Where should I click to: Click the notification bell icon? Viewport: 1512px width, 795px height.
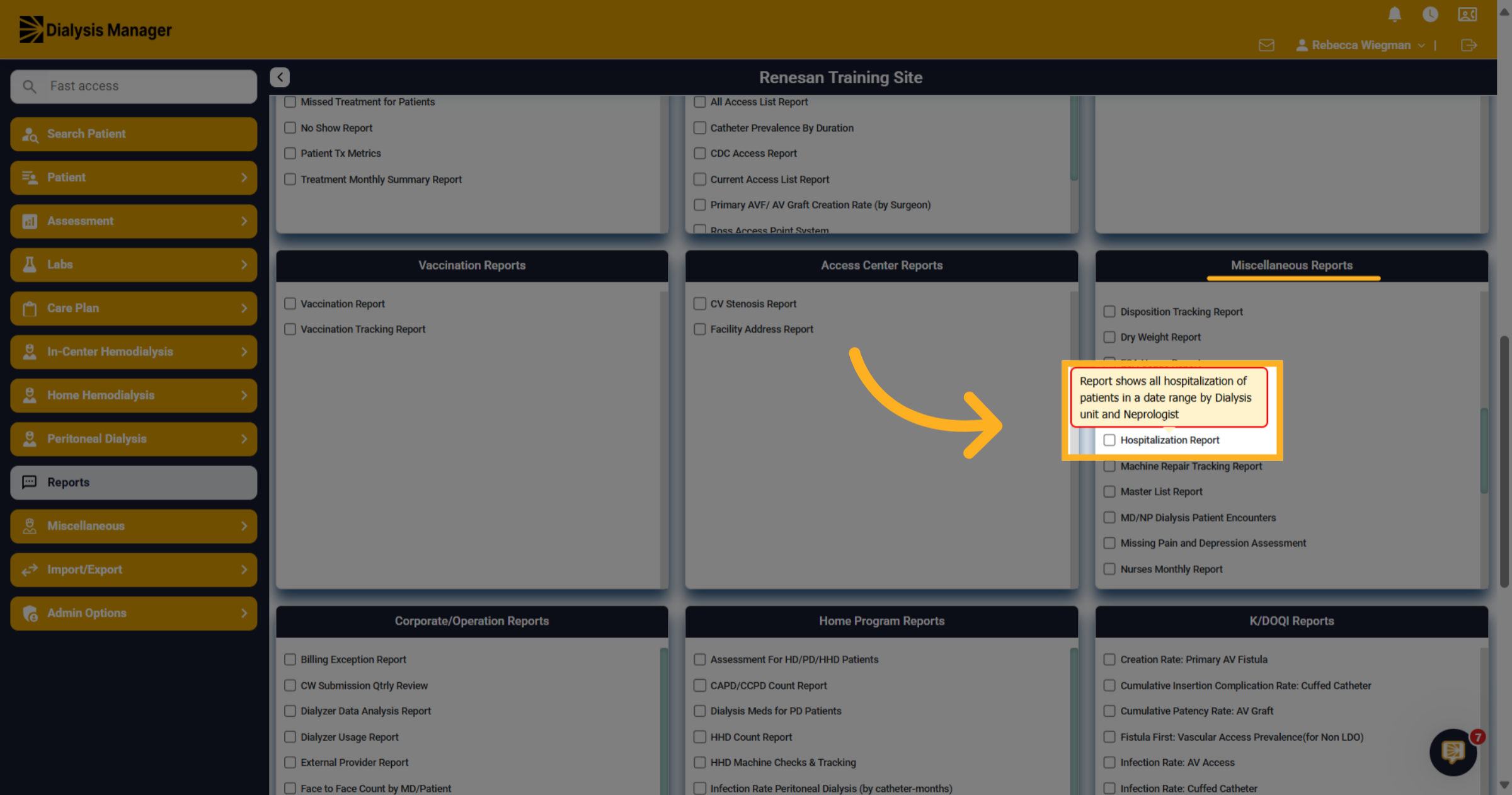point(1395,14)
